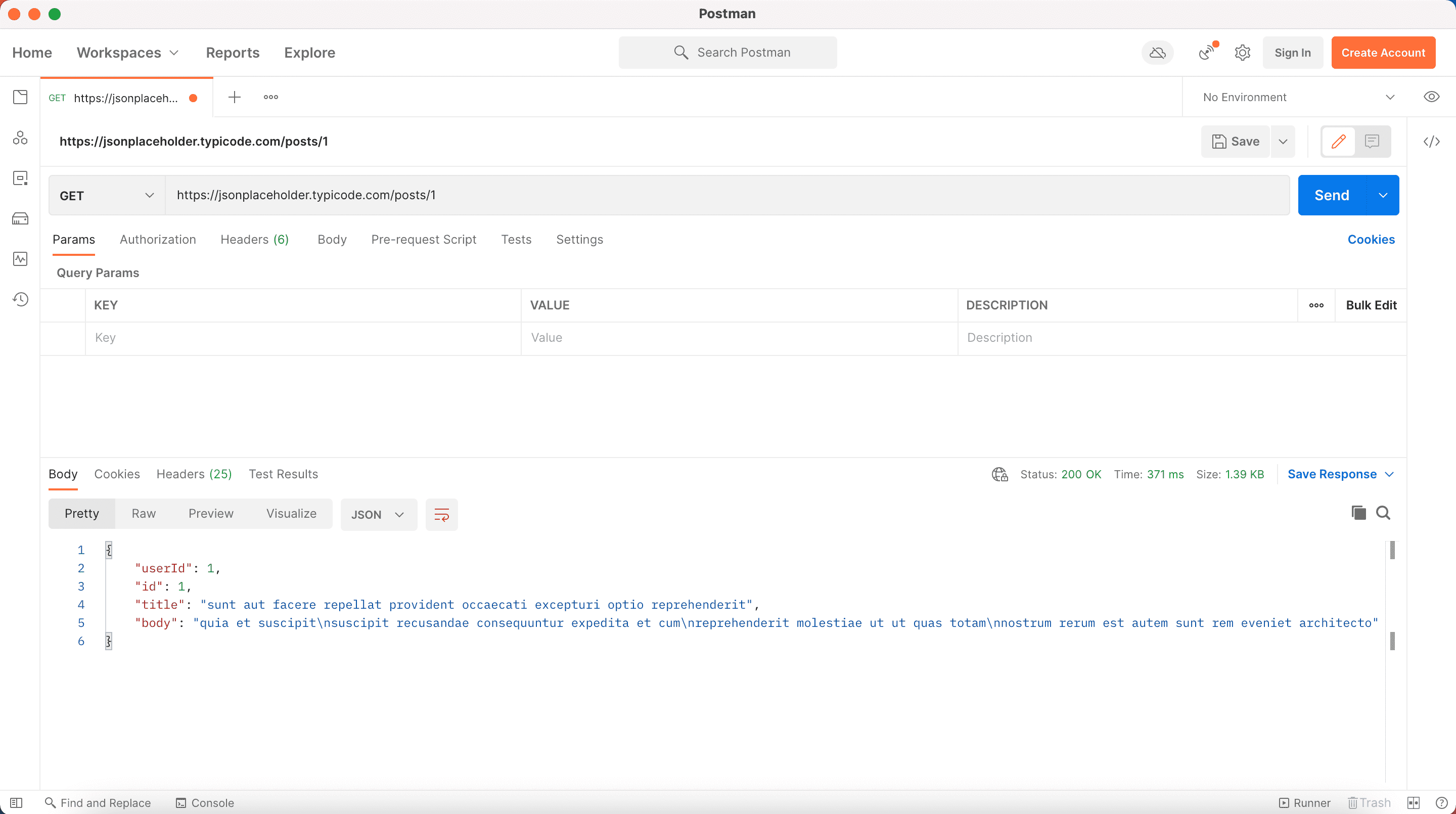This screenshot has height=814, width=1456.
Task: Open the response Cookies tab
Action: coord(116,474)
